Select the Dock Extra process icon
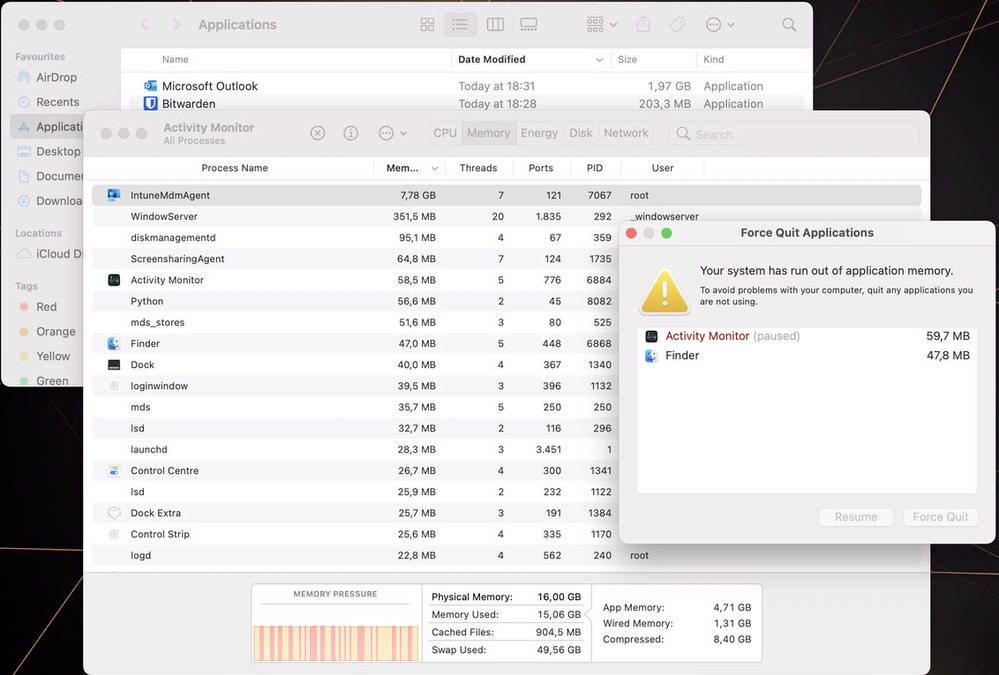This screenshot has width=999, height=675. (x=114, y=513)
